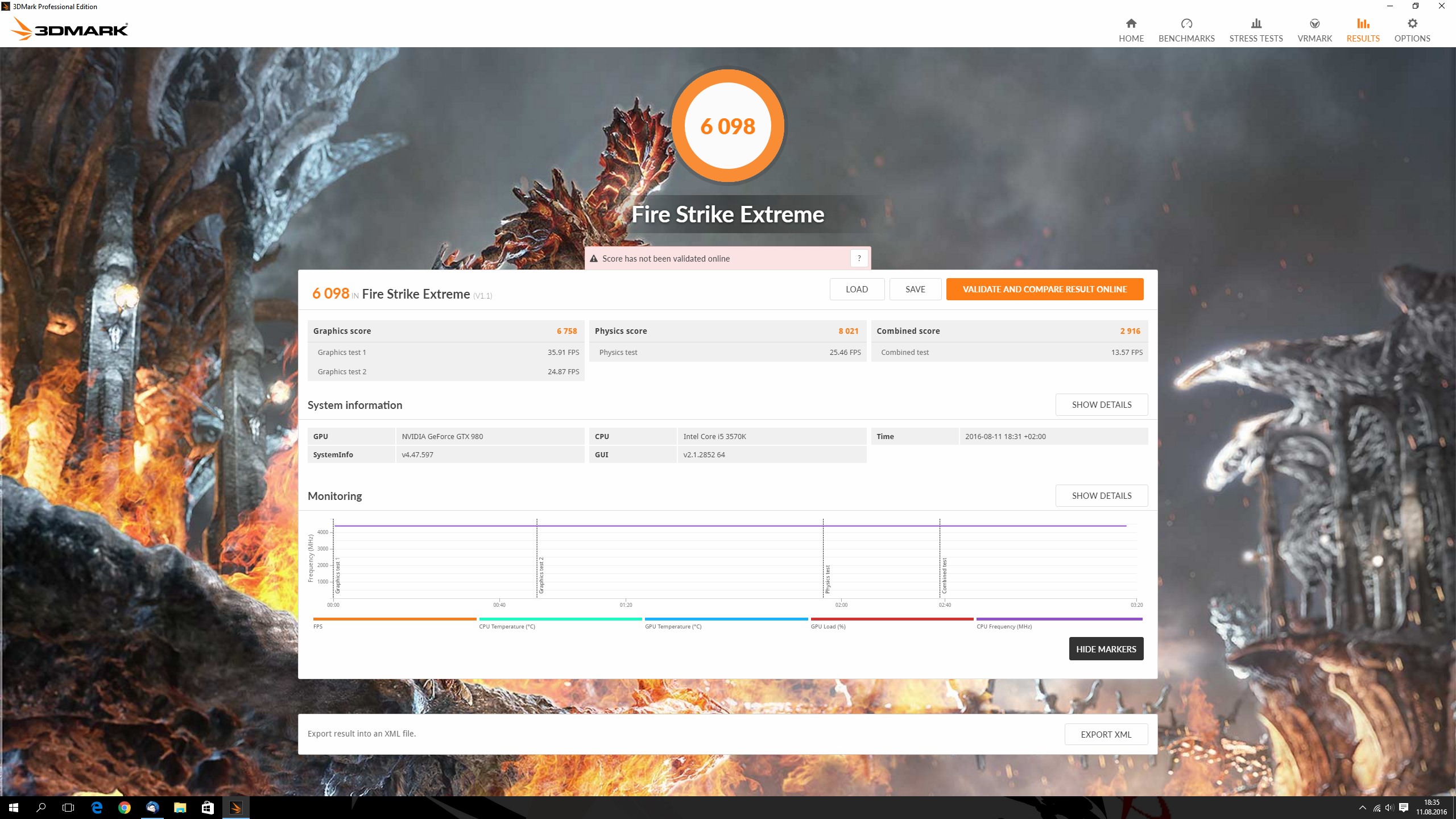Show details for Monitoring section
Image resolution: width=1456 pixels, height=819 pixels.
(x=1101, y=496)
